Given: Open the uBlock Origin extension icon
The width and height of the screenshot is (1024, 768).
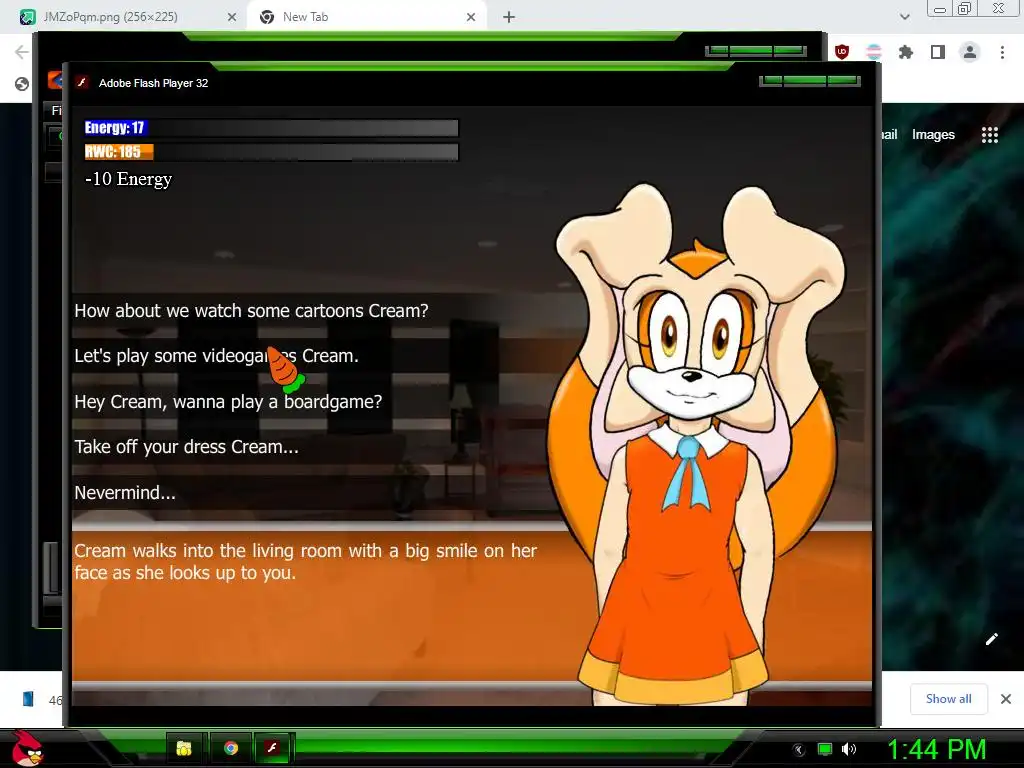Looking at the screenshot, I should [x=842, y=52].
